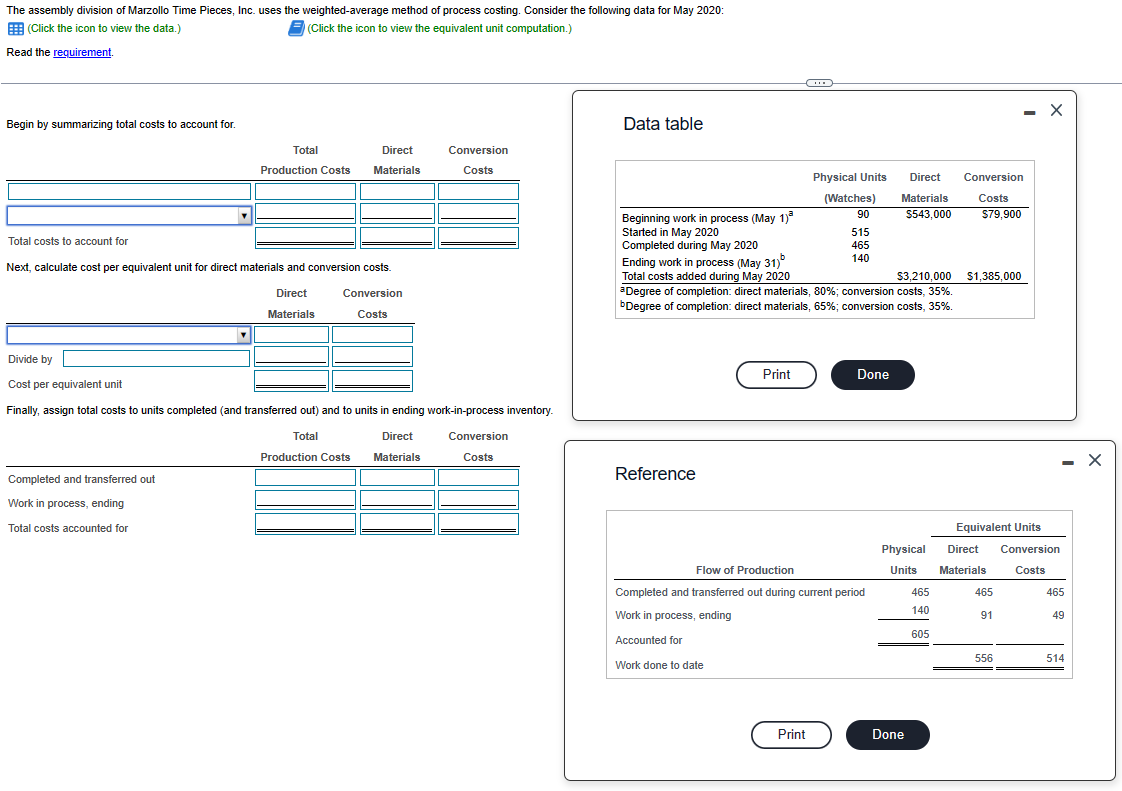1122x791 pixels.
Task: Minimize the Reference window
Action: [1066, 460]
